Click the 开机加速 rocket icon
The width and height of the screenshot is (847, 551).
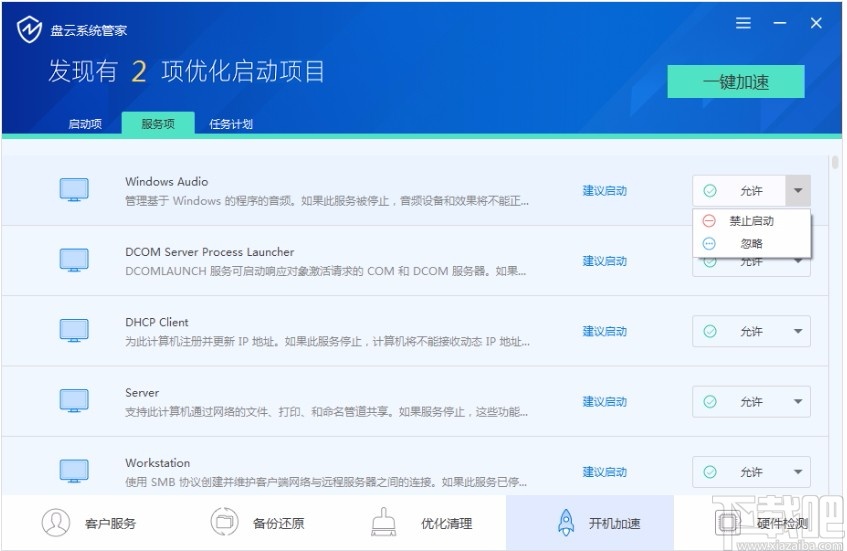[x=566, y=522]
